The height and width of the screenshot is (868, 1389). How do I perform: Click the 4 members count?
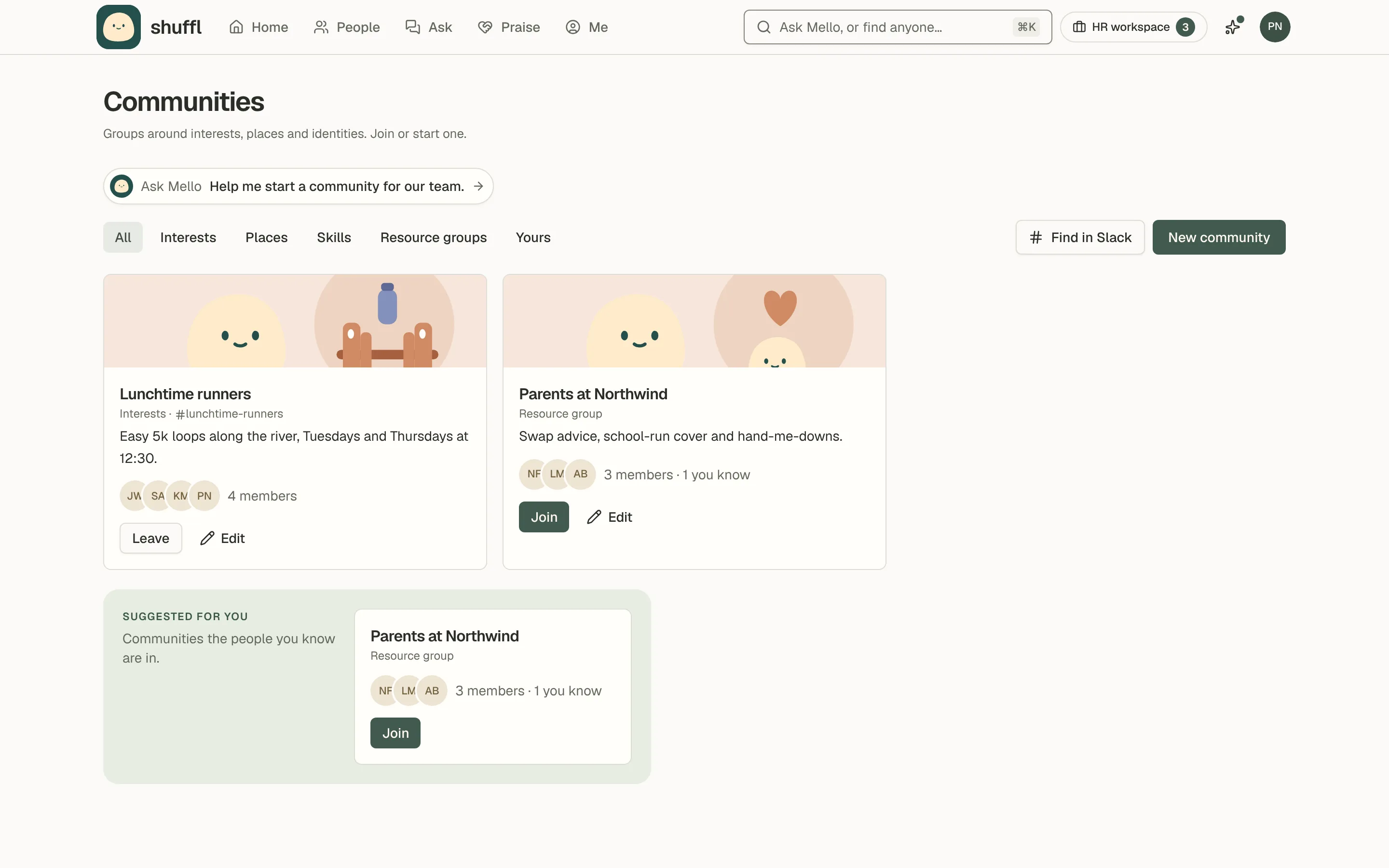[x=262, y=496]
